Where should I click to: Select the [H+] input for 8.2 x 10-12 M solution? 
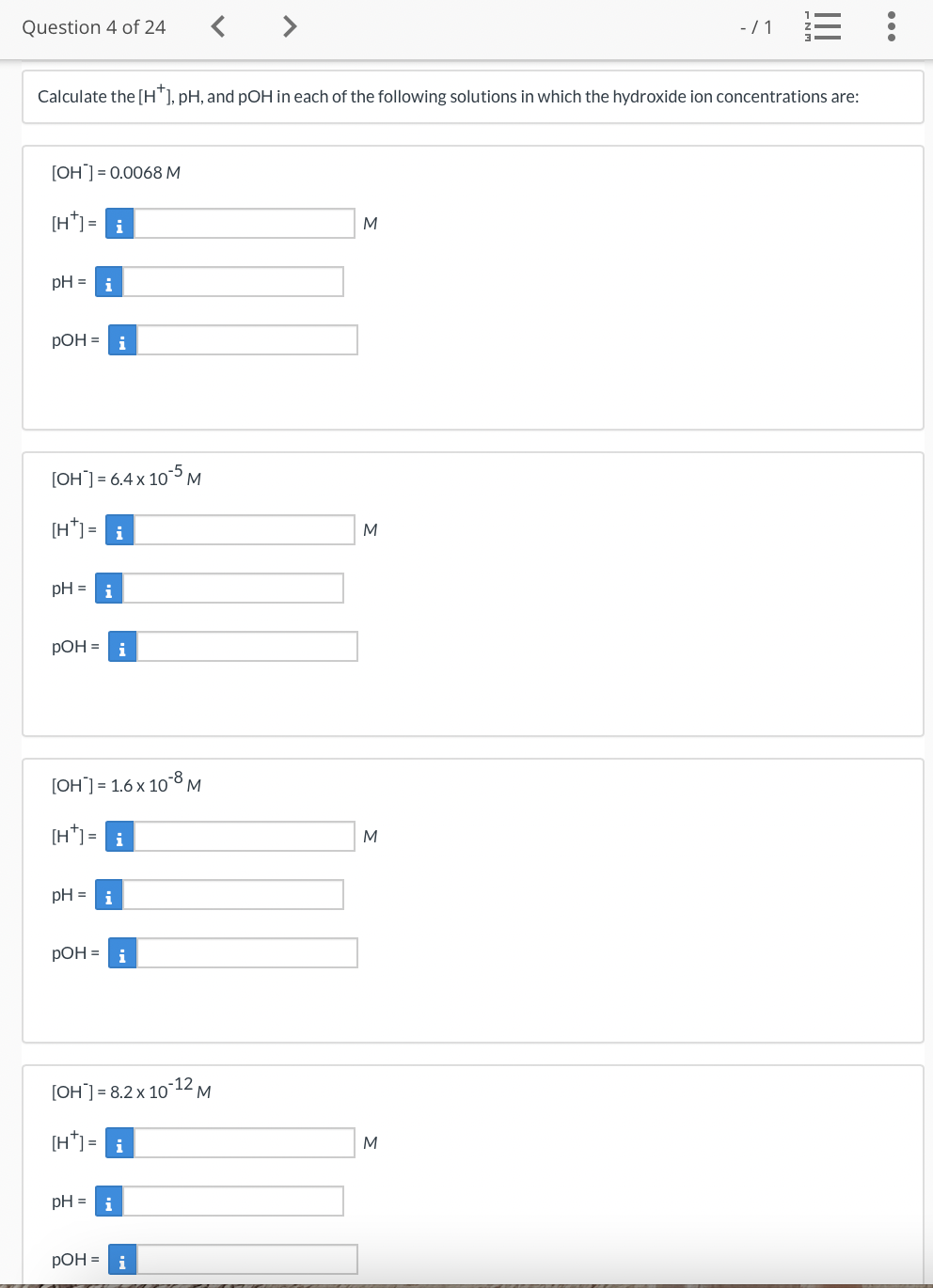243,1142
